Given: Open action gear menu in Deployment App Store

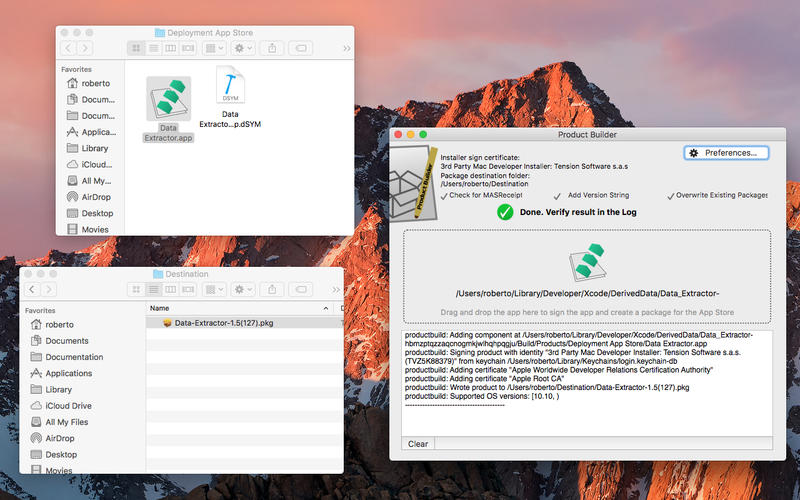Looking at the screenshot, I should coord(243,48).
